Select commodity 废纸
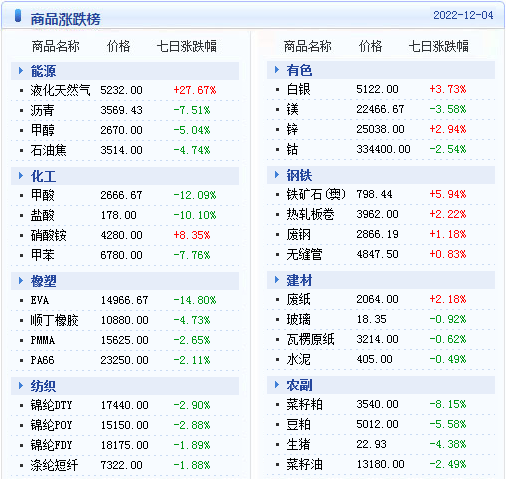Screen dimensions: 506x479 (298, 299)
